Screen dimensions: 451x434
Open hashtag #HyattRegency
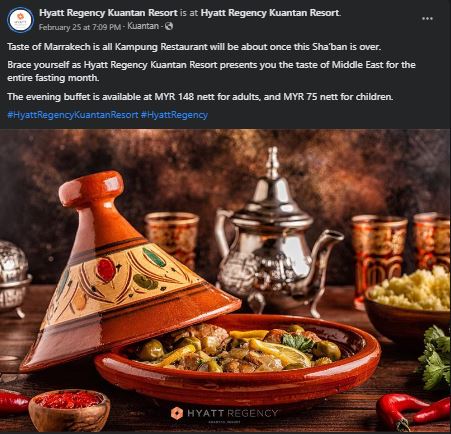point(174,115)
